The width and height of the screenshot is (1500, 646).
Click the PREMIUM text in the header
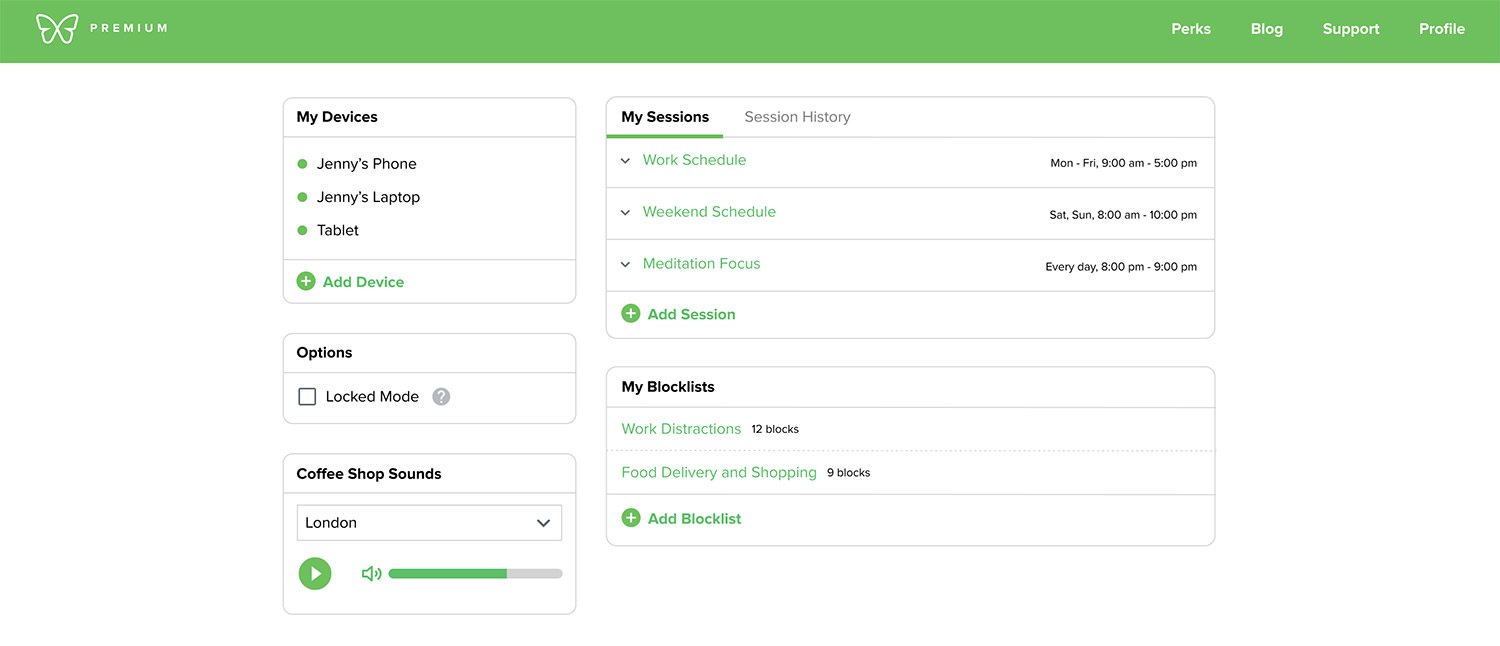tap(128, 28)
